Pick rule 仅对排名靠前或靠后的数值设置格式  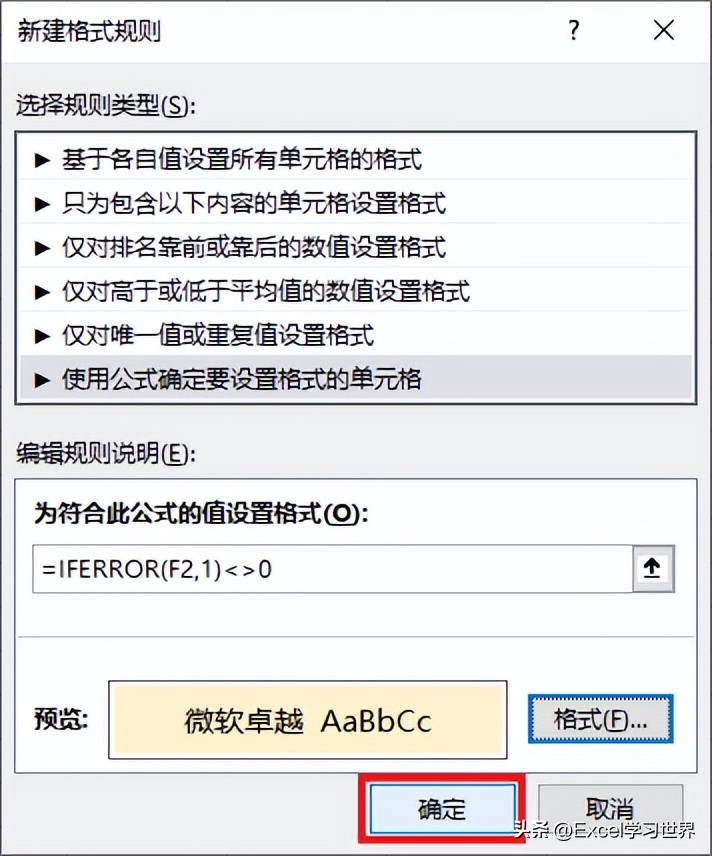click(254, 247)
